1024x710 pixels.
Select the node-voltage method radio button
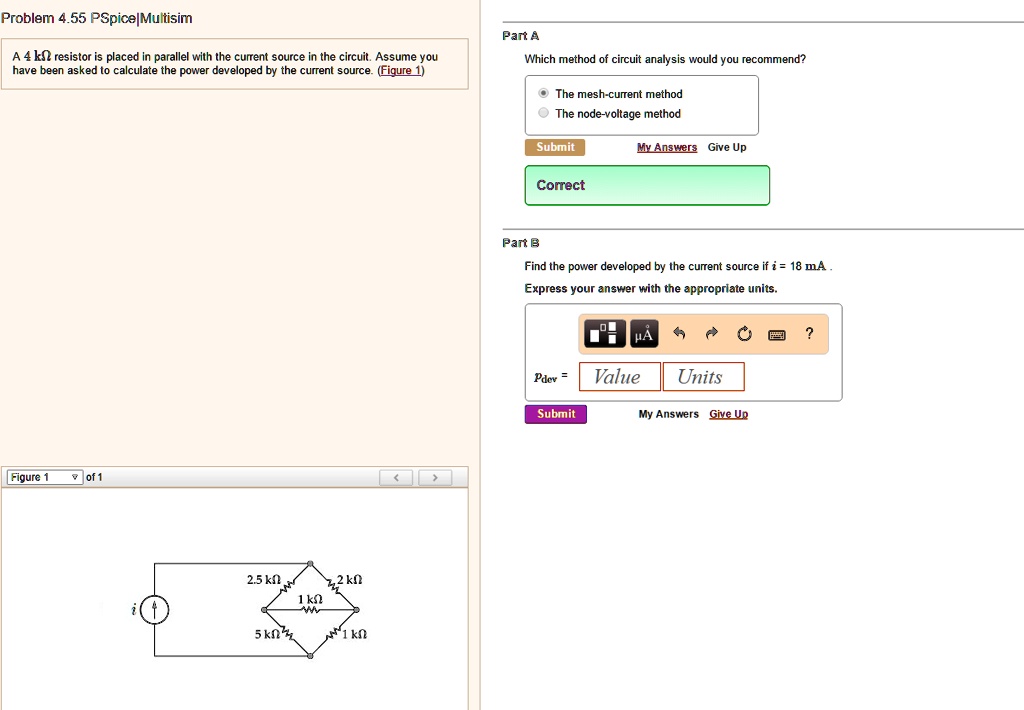(x=543, y=113)
